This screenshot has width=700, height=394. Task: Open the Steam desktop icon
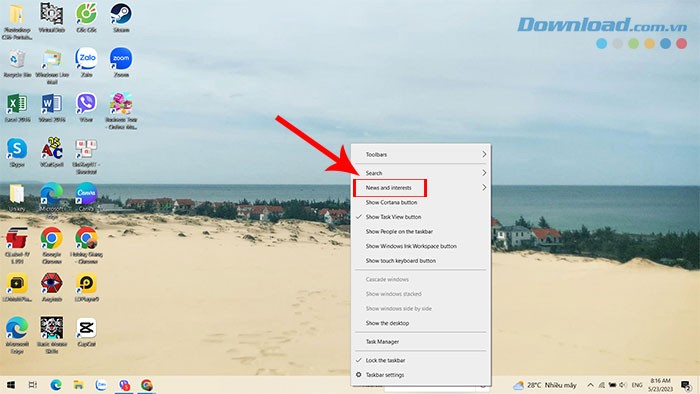(x=121, y=17)
